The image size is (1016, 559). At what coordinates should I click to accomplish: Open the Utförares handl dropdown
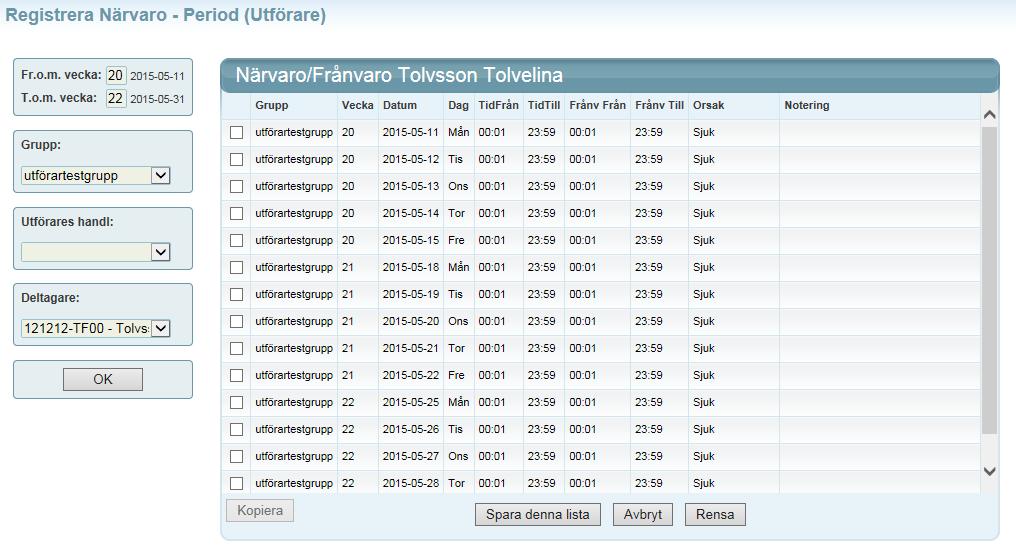coord(95,252)
